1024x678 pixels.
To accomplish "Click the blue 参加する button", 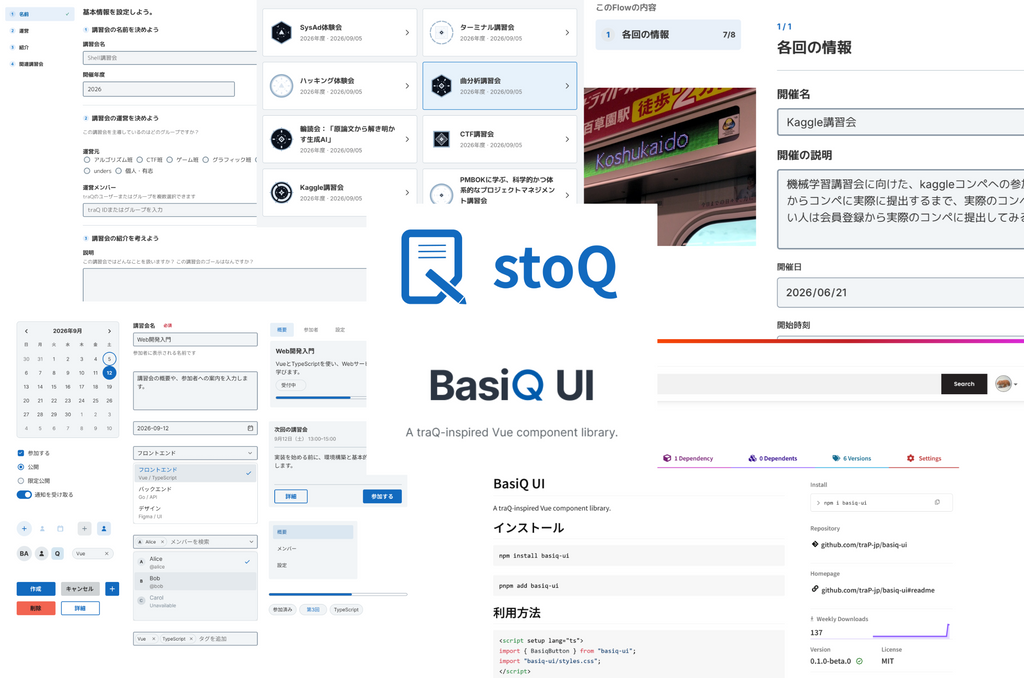I will [x=382, y=496].
